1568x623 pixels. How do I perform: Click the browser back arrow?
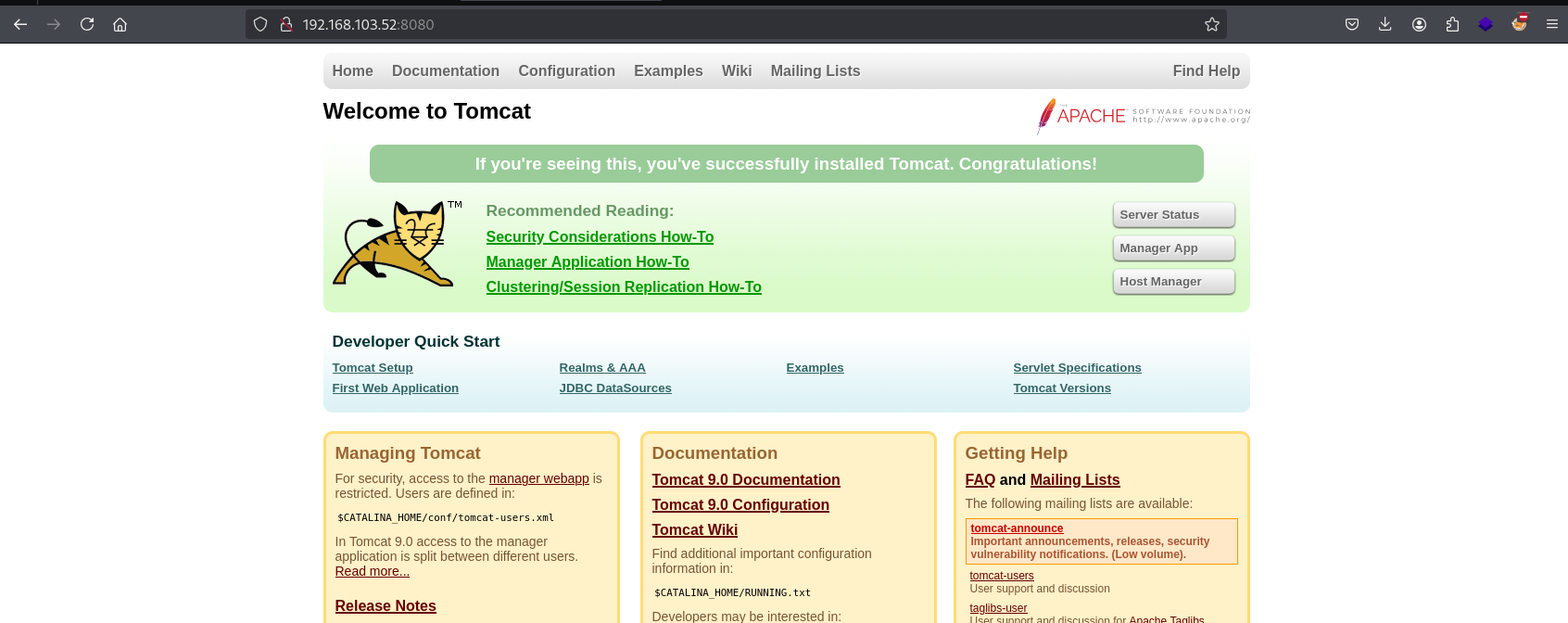point(20,24)
